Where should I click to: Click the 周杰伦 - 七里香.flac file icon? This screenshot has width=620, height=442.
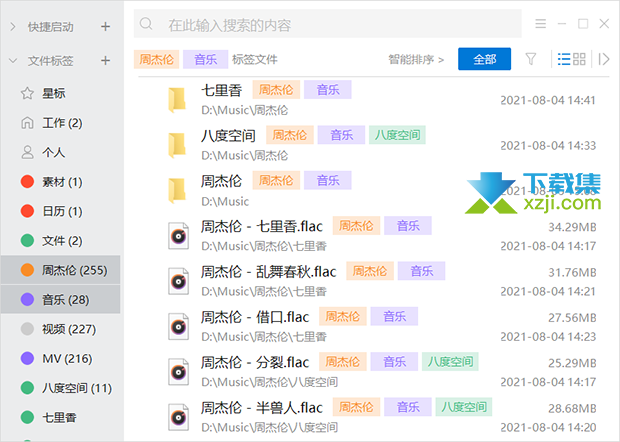pos(178,236)
